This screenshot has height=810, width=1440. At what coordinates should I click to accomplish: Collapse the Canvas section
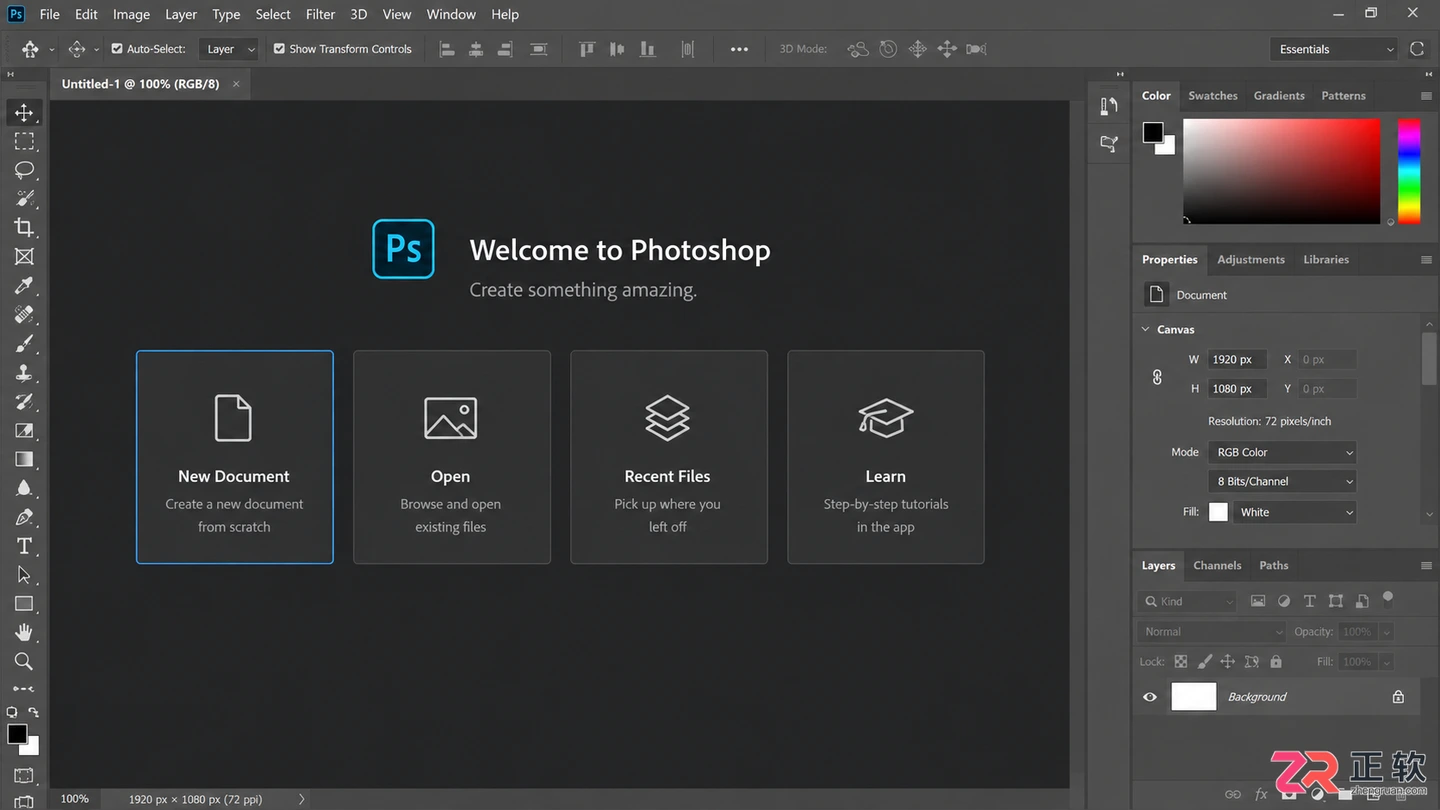(1146, 329)
